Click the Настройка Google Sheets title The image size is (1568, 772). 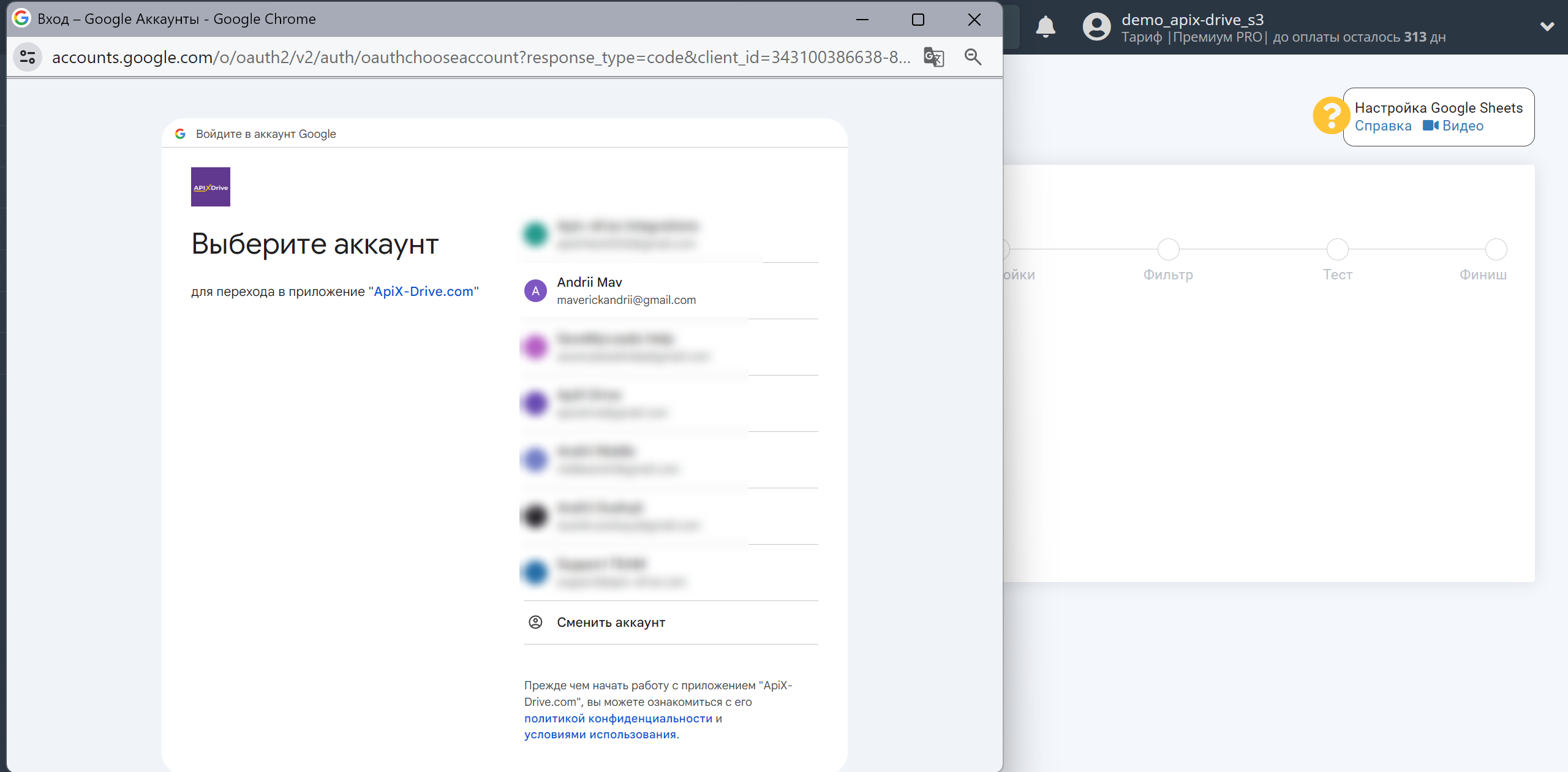click(1439, 108)
